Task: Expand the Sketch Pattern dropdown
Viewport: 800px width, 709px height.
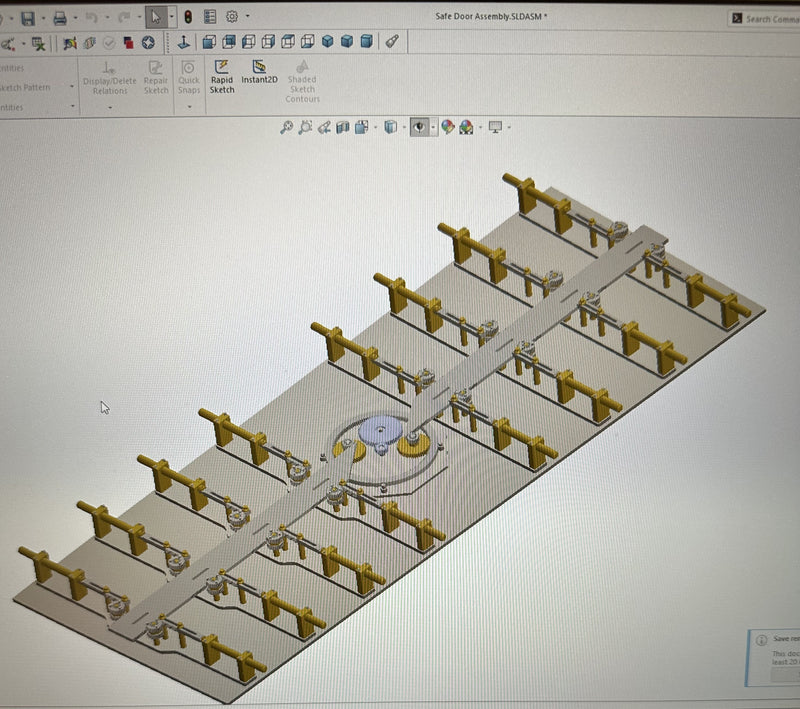Action: click(72, 85)
